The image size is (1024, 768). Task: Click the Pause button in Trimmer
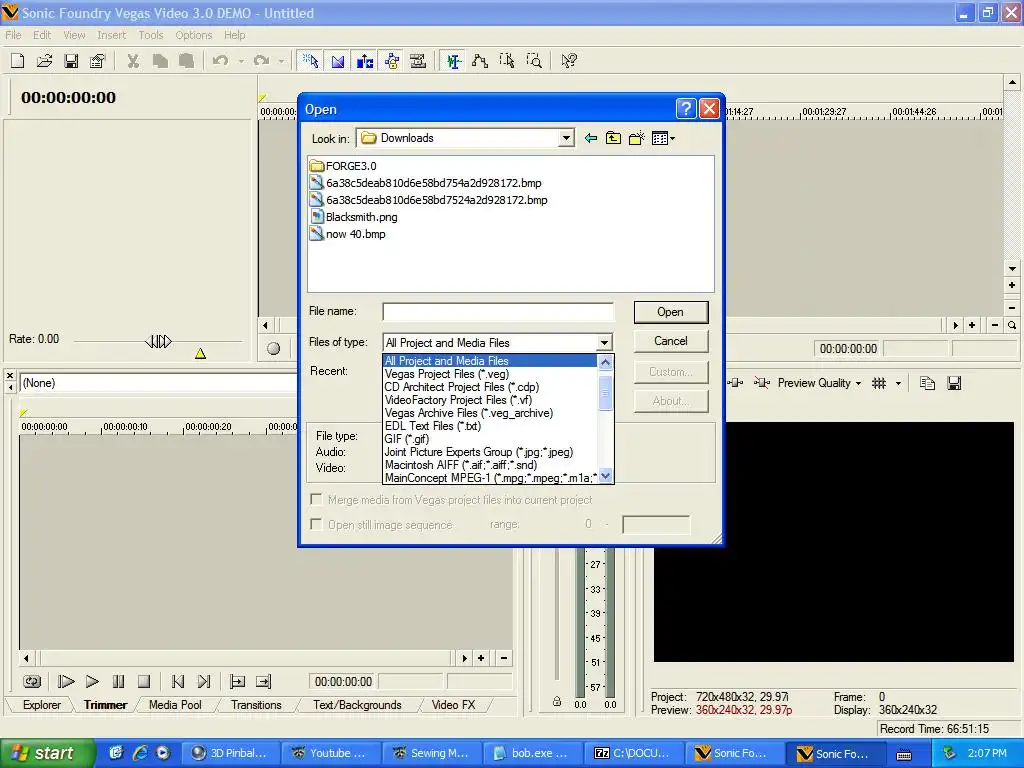(x=118, y=682)
